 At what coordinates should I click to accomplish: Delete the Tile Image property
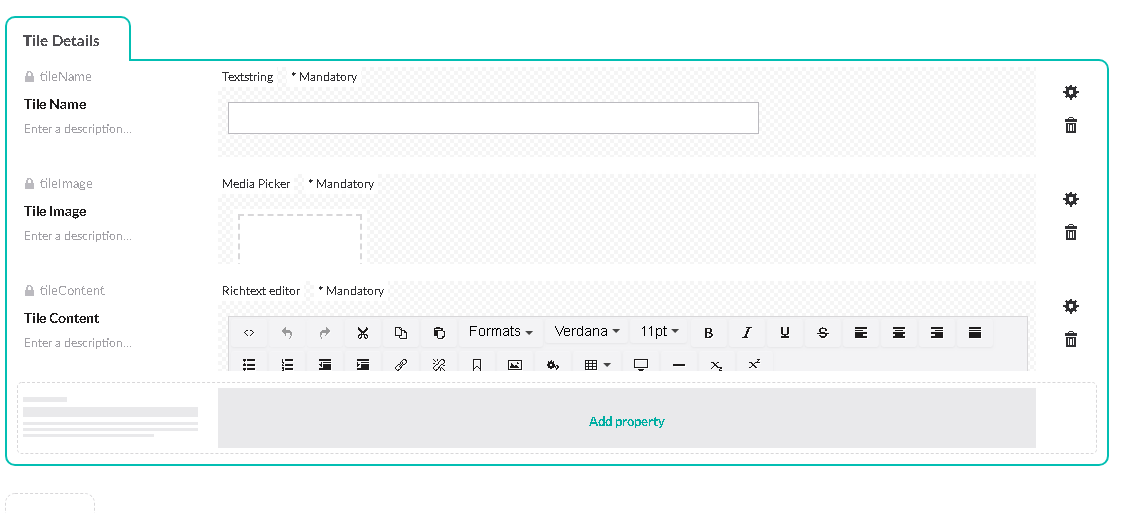(1071, 232)
